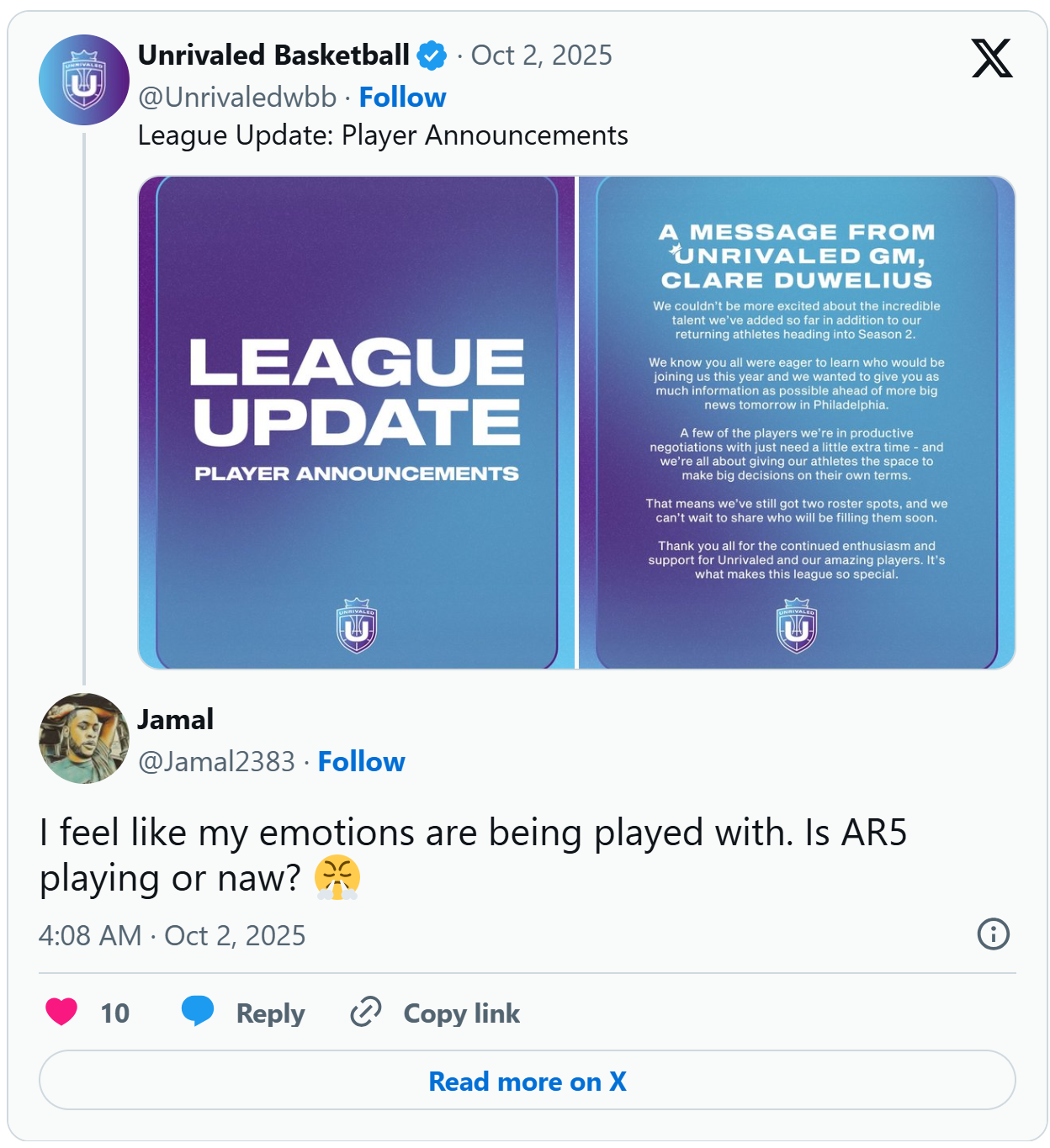The image size is (1050, 1148).
Task: Click the Jamal display name
Action: (x=175, y=720)
